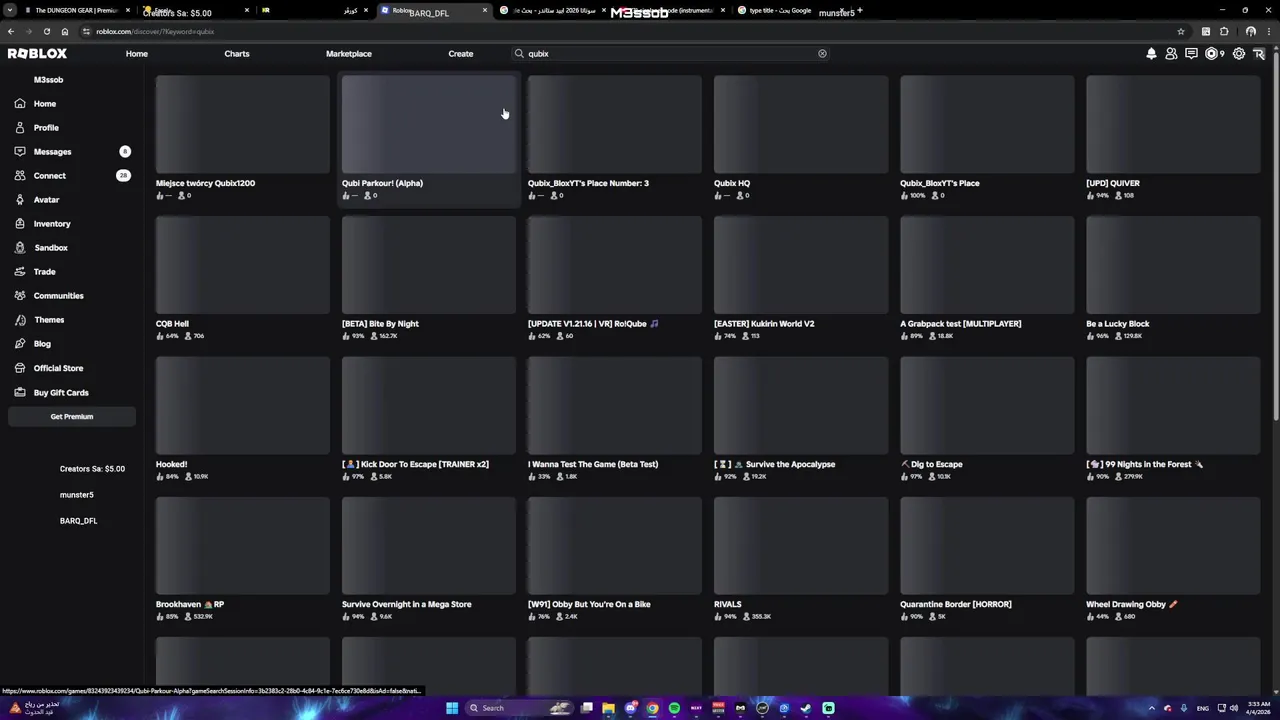
Task: Open the Quarantine Border [HORROR] thumbnail
Action: 987,546
